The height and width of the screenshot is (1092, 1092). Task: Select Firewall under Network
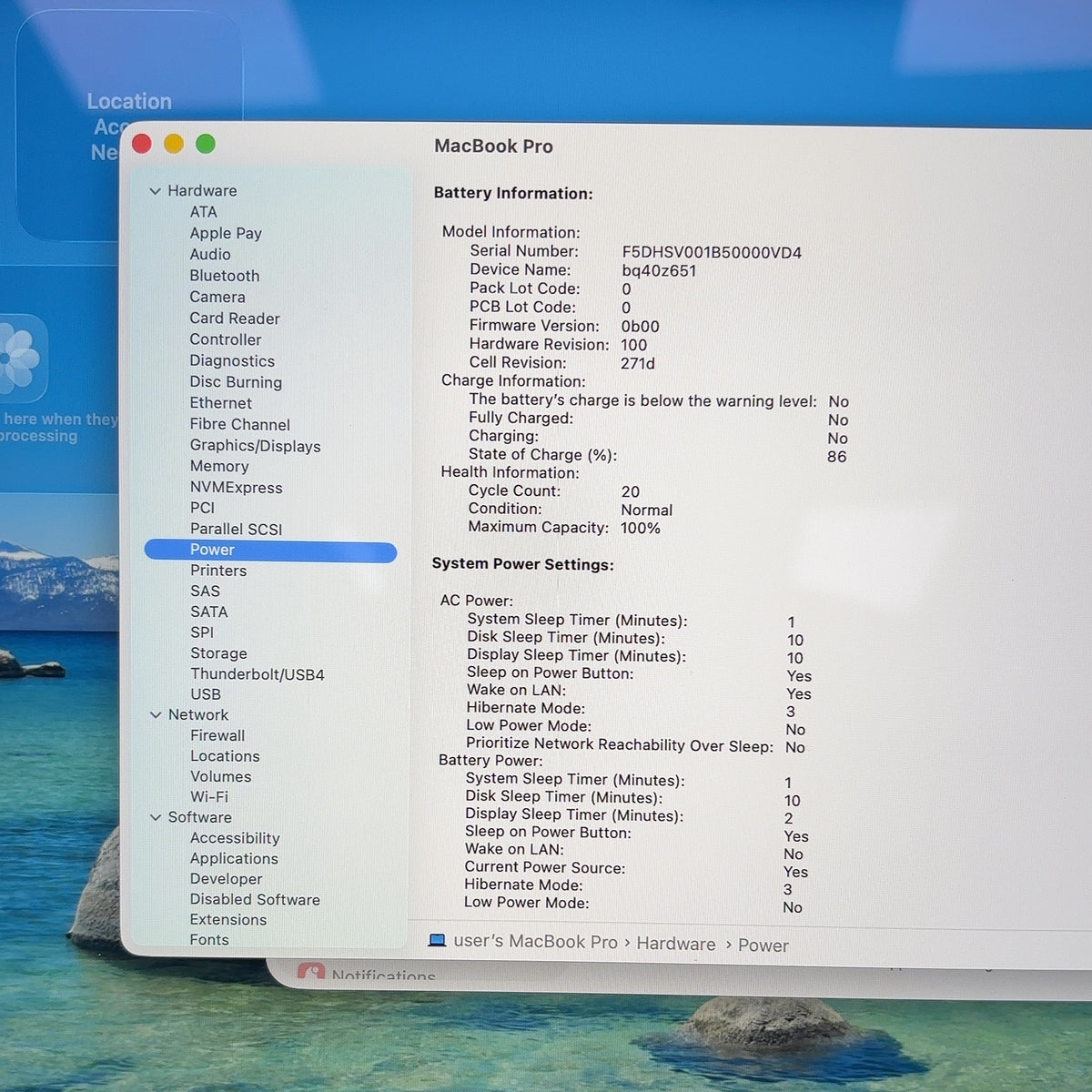click(x=217, y=735)
